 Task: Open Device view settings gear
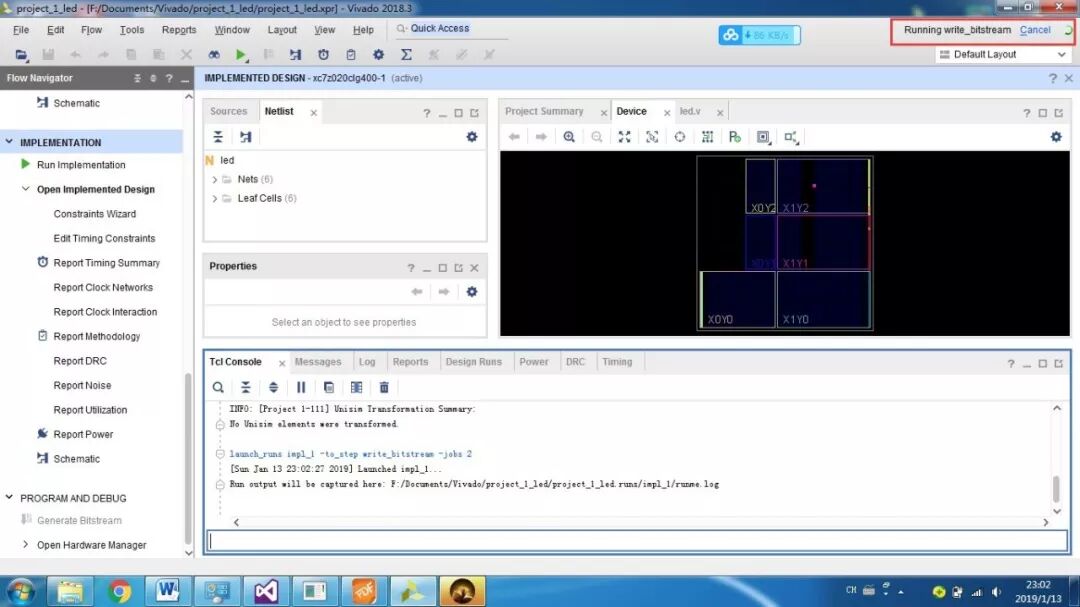point(1056,136)
